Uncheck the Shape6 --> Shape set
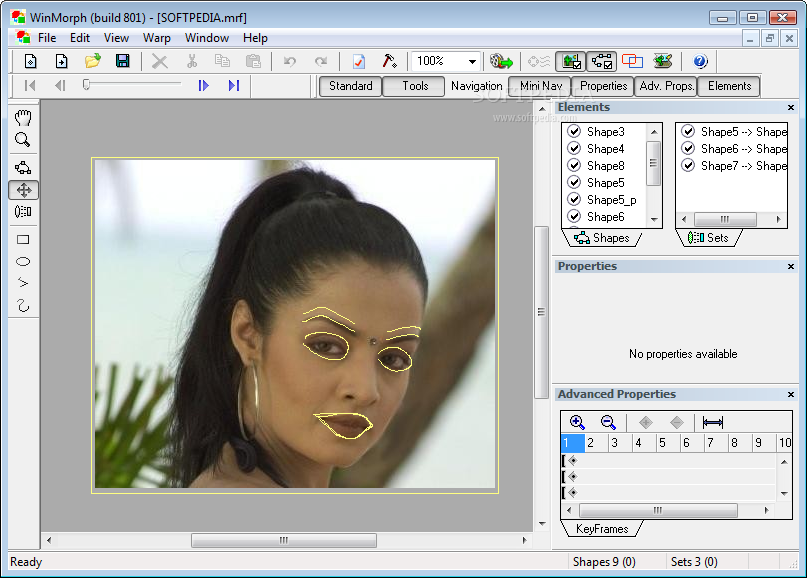Screen dimensions: 807x578 (x=688, y=149)
